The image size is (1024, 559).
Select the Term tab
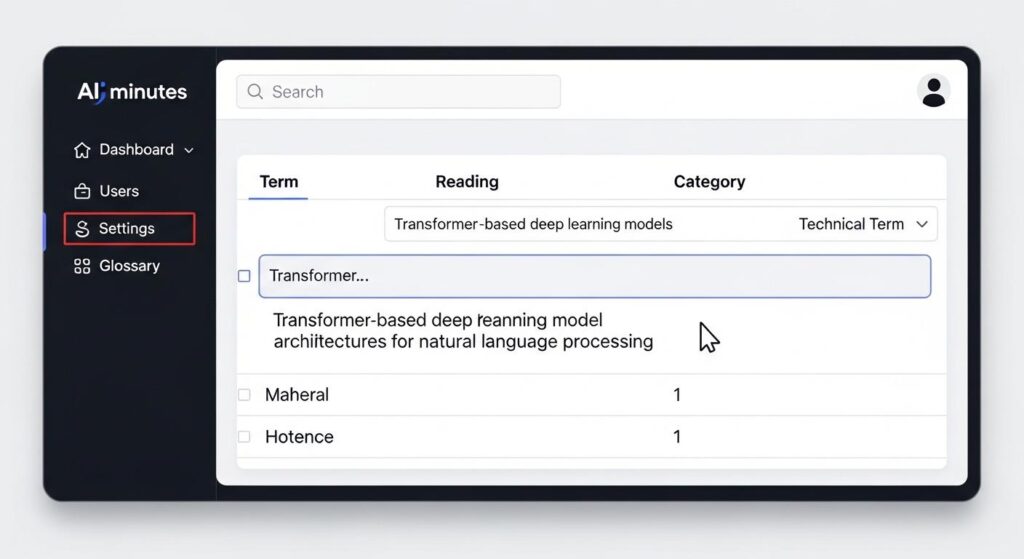[278, 182]
